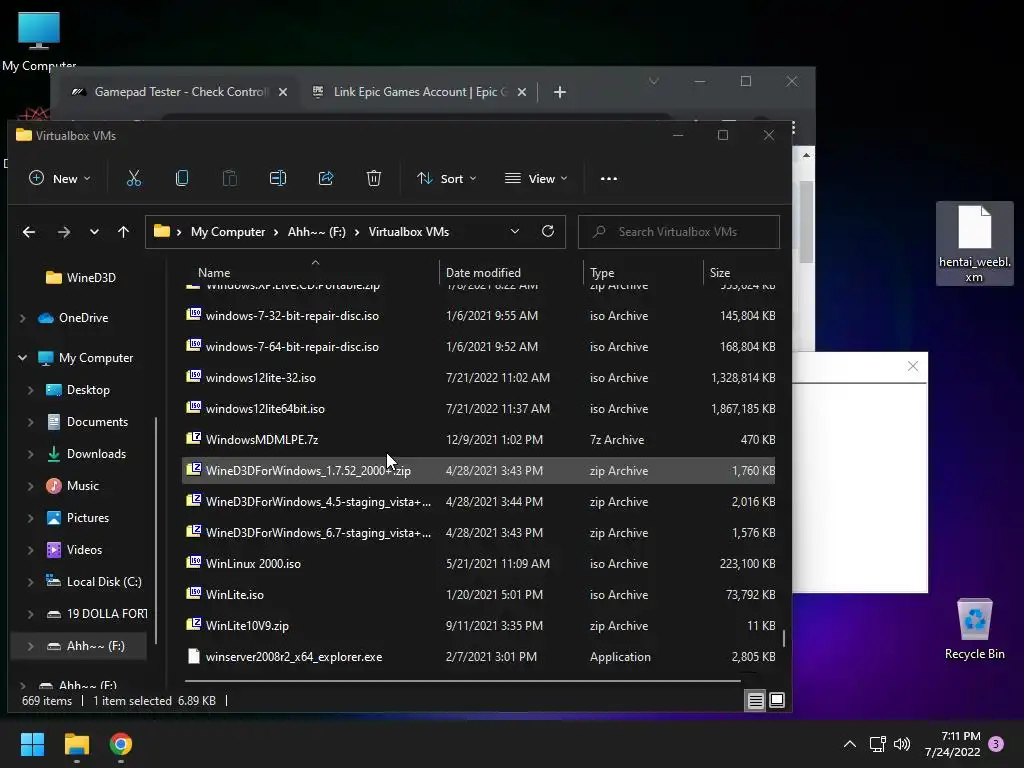The width and height of the screenshot is (1024, 768).
Task: Click My Computer in the breadcrumb path
Action: pyautogui.click(x=228, y=232)
